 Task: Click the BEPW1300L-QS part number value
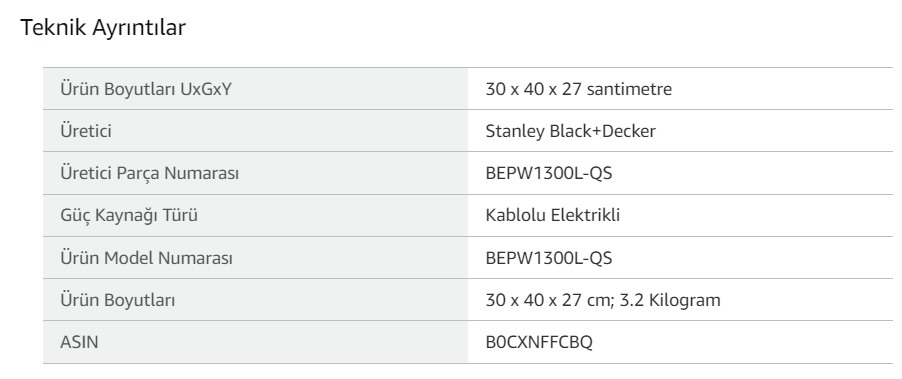pos(549,173)
